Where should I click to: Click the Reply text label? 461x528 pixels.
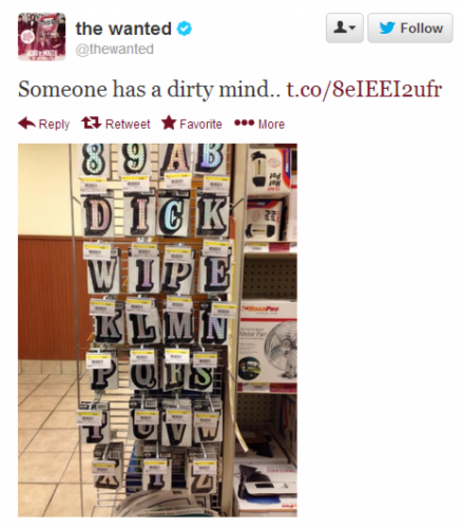coord(54,124)
